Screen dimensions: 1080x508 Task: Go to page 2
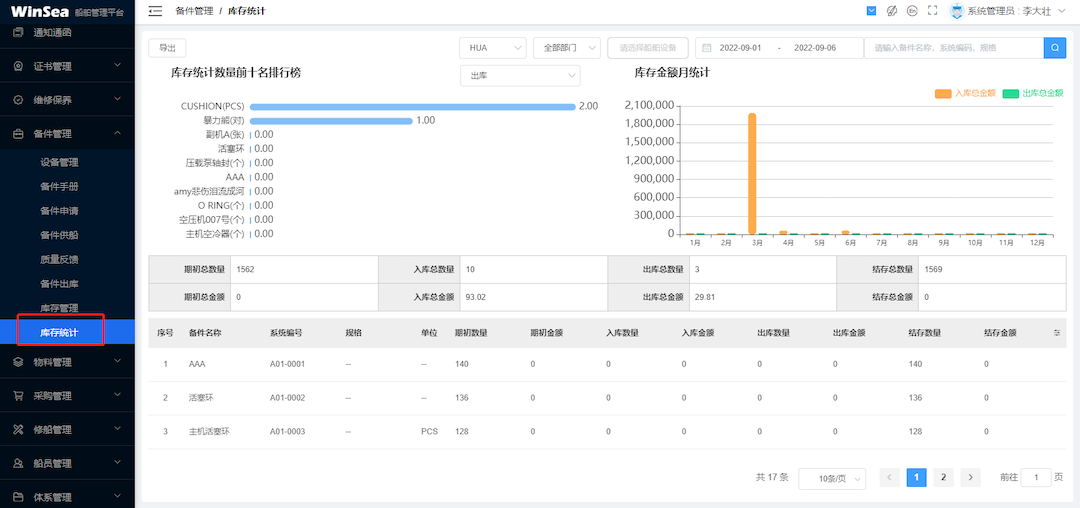pyautogui.click(x=943, y=477)
